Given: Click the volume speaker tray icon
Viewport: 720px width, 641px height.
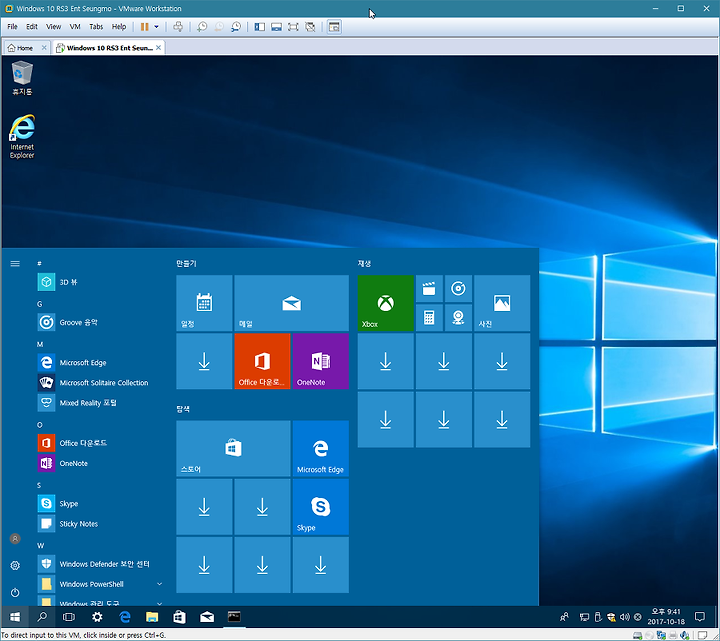Looking at the screenshot, I should tap(624, 617).
